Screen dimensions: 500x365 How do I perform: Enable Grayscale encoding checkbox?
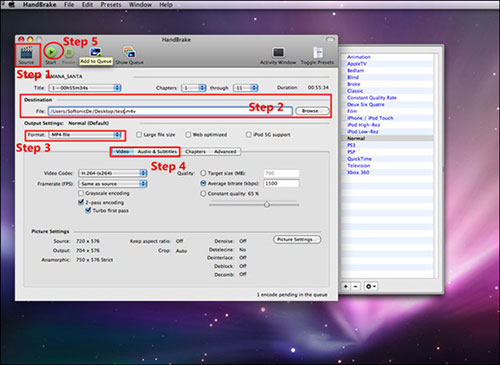click(x=81, y=193)
